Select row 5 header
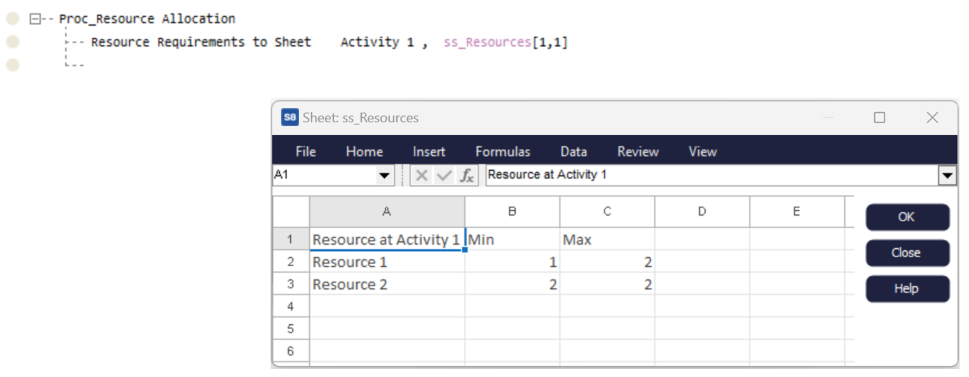Viewport: 969px width, 377px height. 291,329
